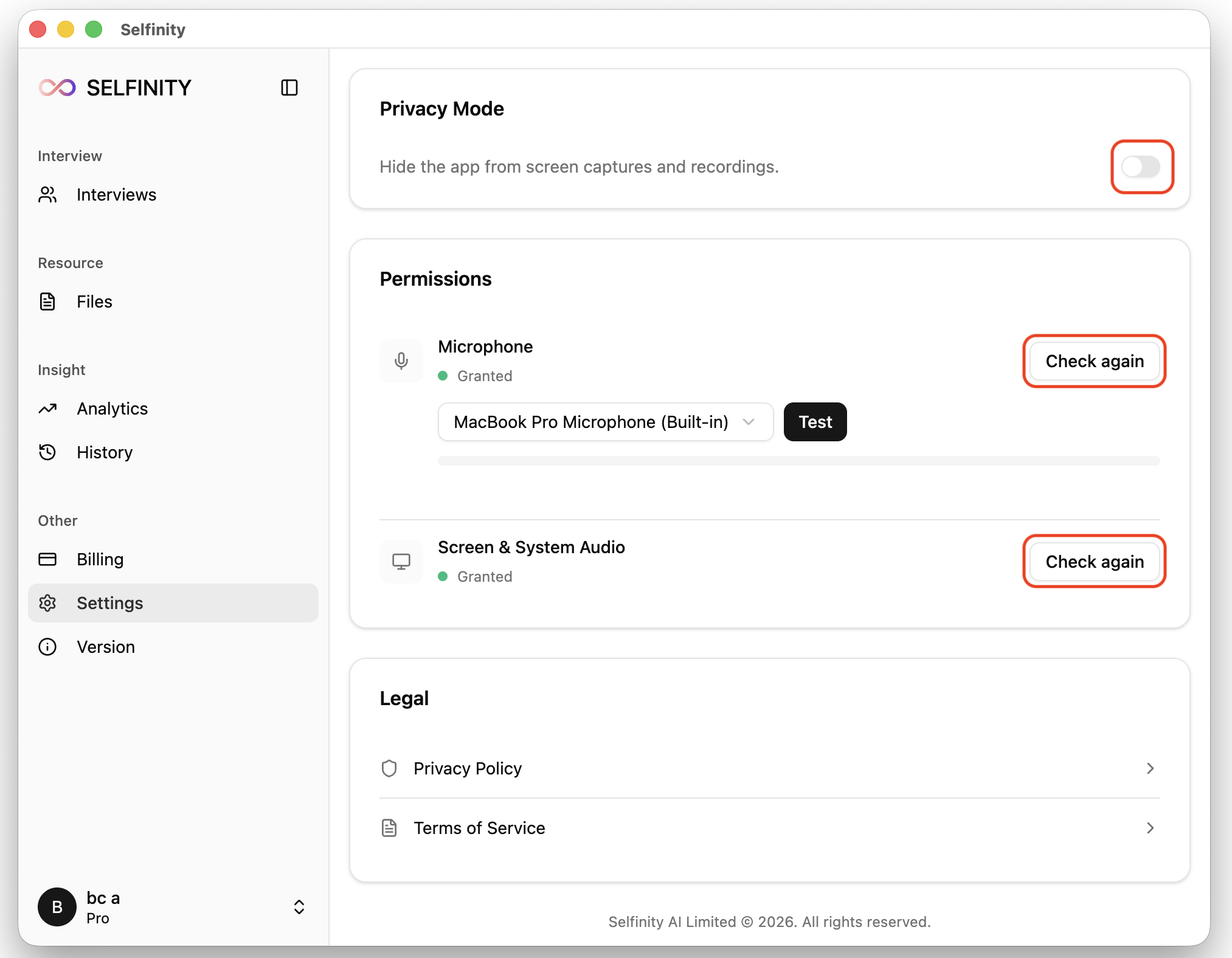Click the Selfinity infinity logo
The width and height of the screenshot is (1232, 958).
coord(57,88)
